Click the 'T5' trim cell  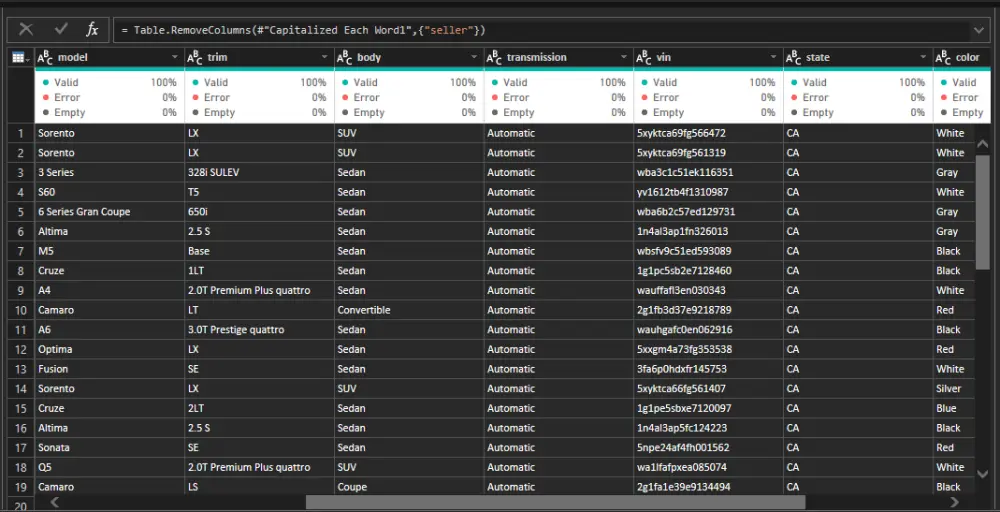[260, 192]
